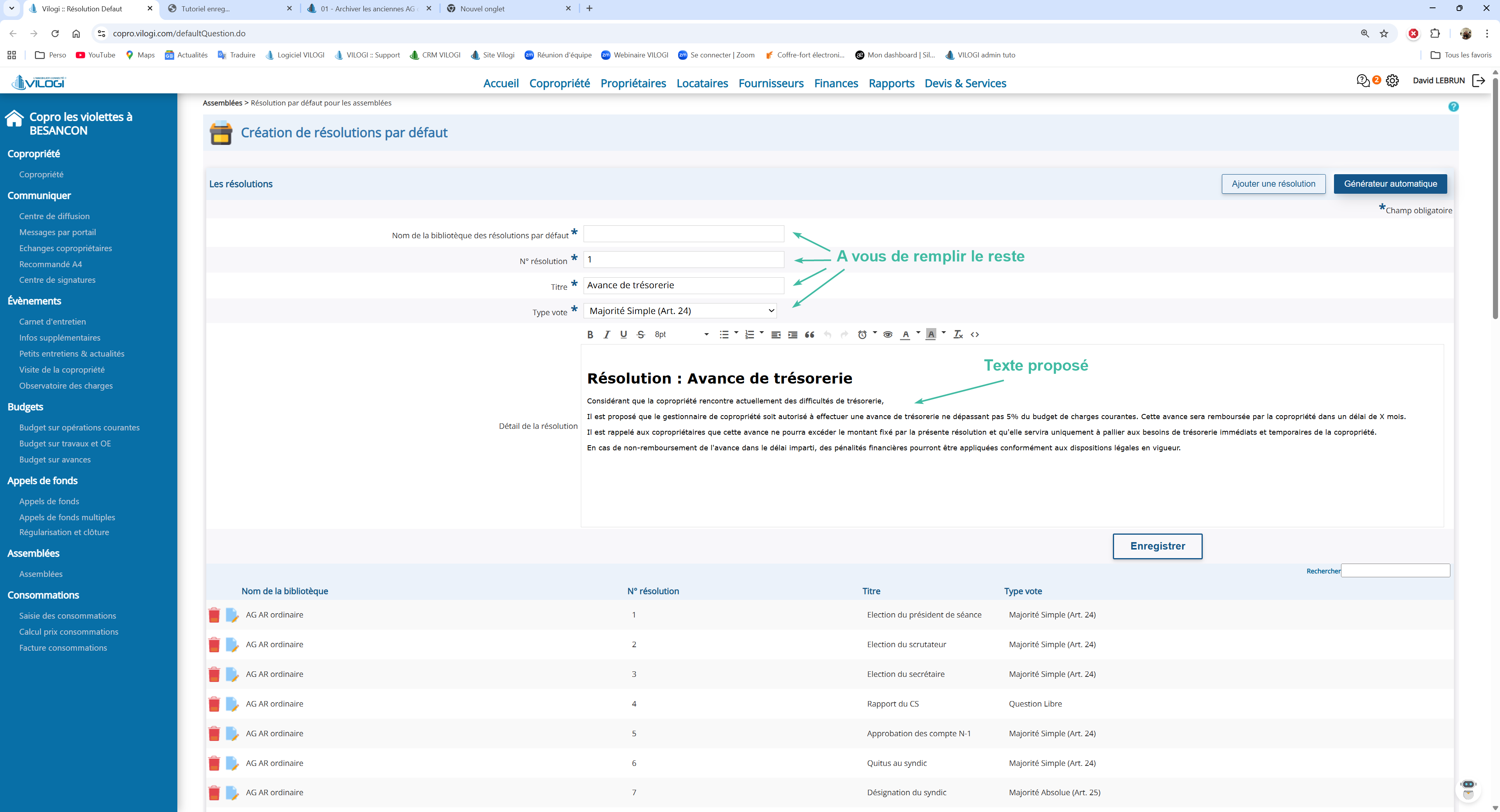Click the insert date/time clock icon
Screen dimensions: 1500x812
pos(862,335)
